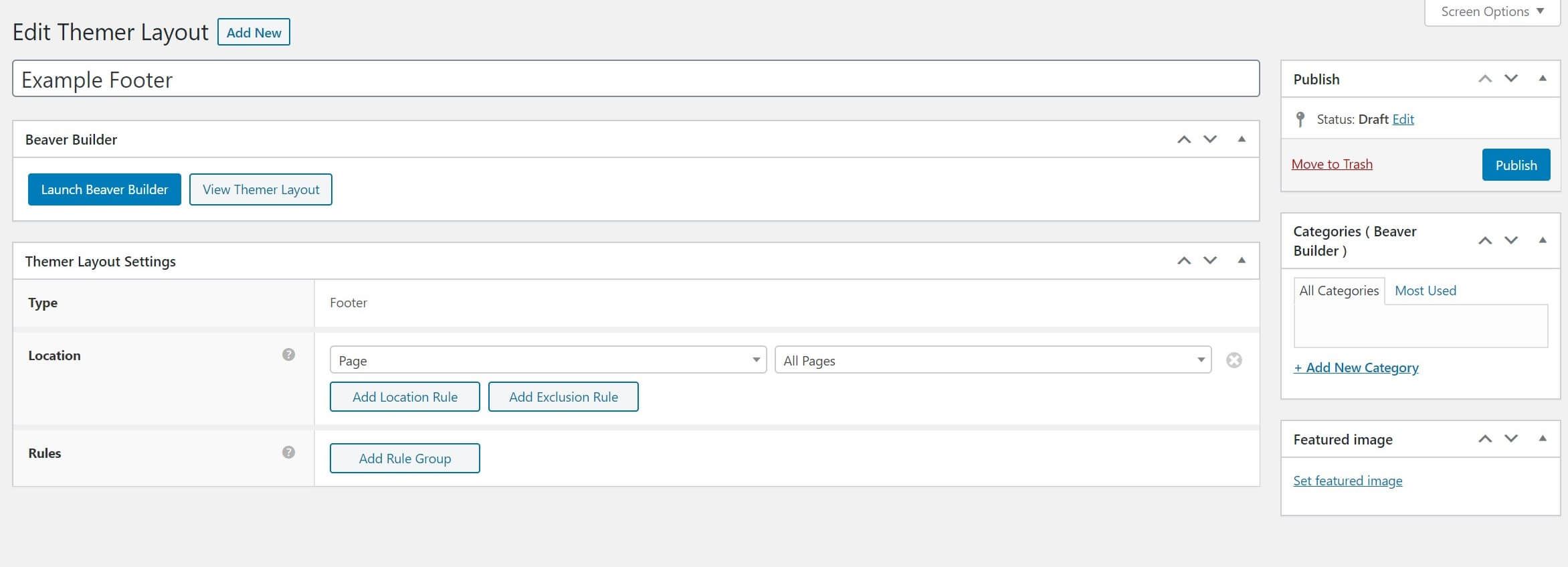This screenshot has height=567, width=1568.
Task: Switch to Most Used tab
Action: click(x=1425, y=291)
